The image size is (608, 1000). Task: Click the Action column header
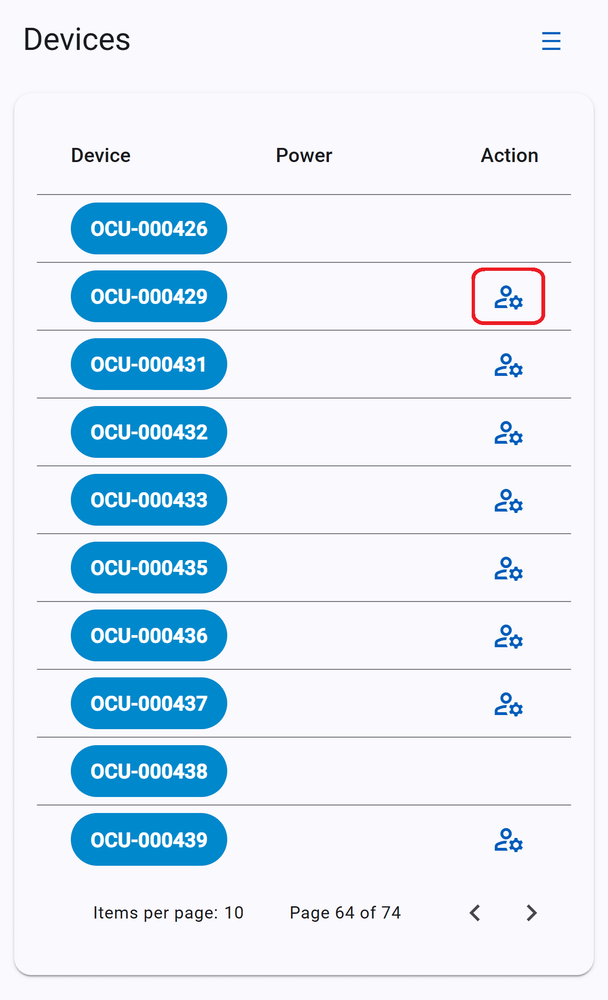[509, 155]
